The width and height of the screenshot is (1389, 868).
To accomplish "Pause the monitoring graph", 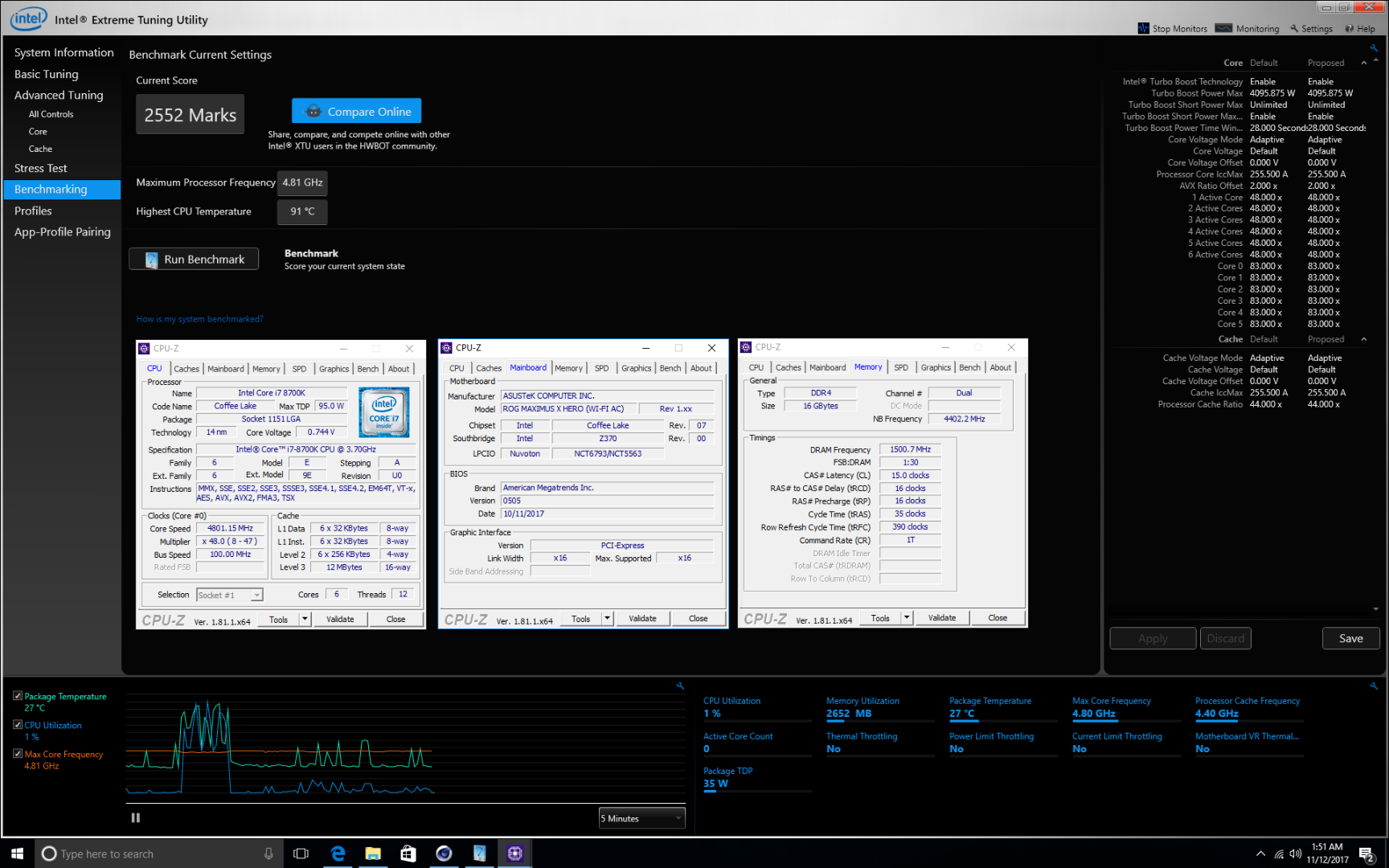I will (x=136, y=817).
